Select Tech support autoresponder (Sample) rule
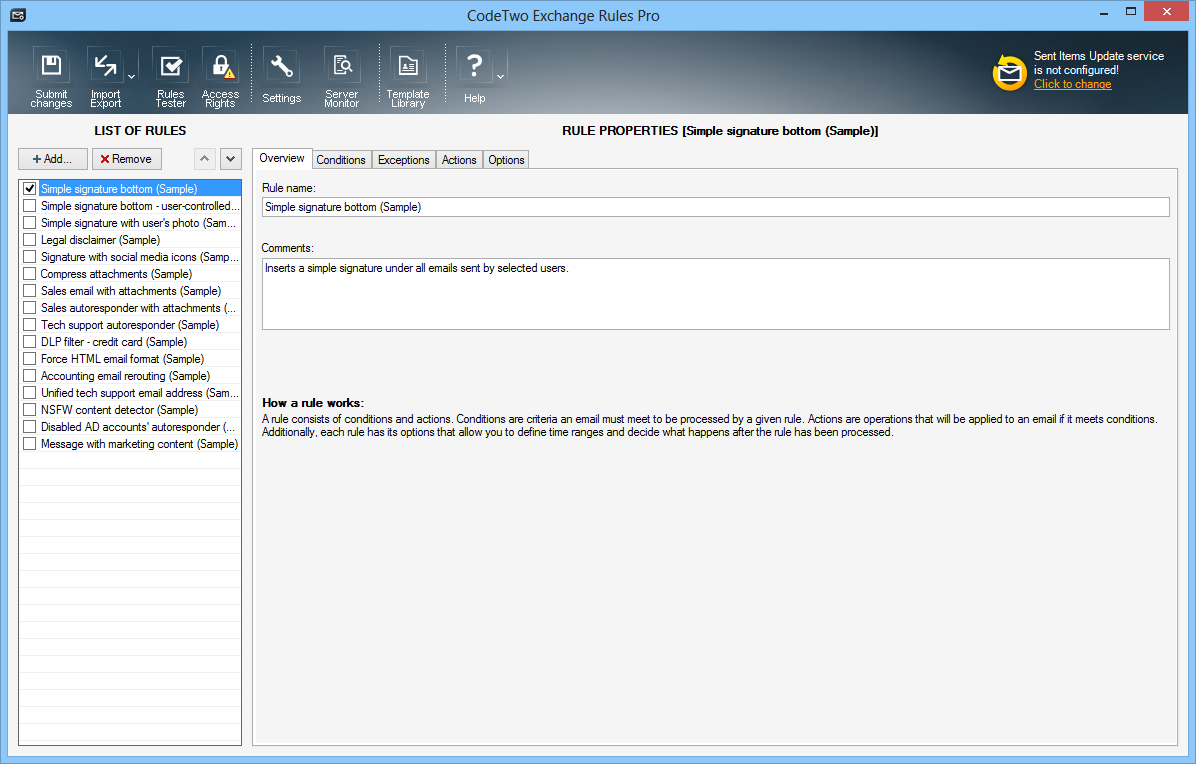The image size is (1196, 764). [130, 325]
